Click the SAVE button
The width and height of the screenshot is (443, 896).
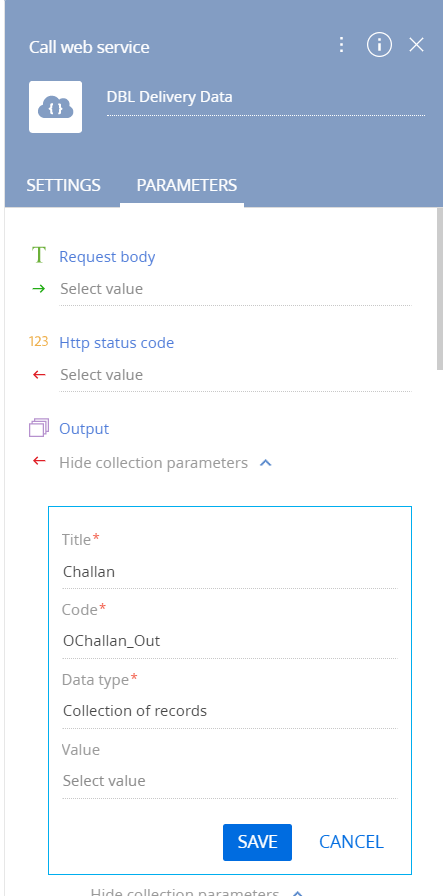[x=257, y=842]
